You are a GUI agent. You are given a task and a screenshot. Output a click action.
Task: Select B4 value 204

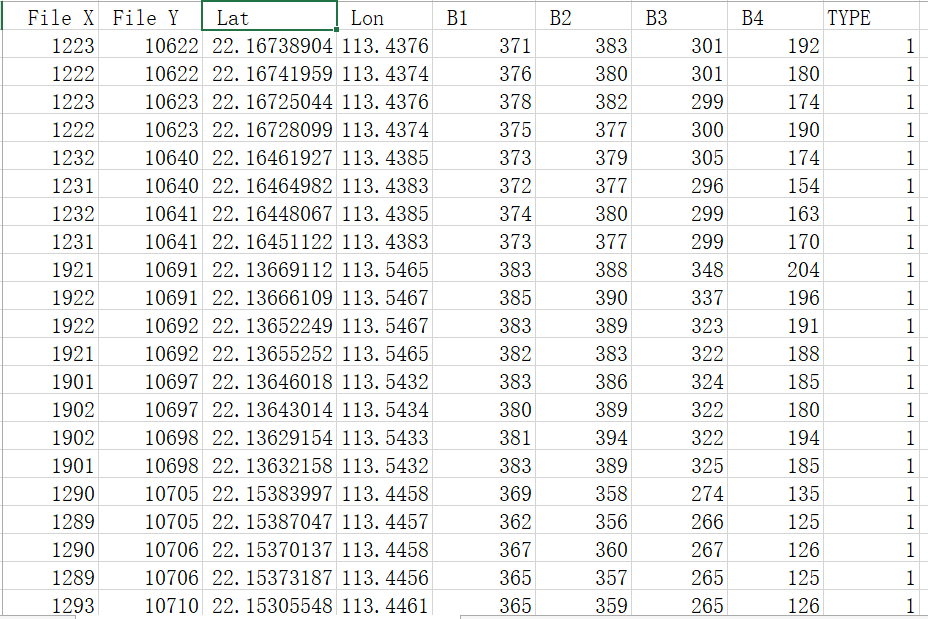pos(775,269)
